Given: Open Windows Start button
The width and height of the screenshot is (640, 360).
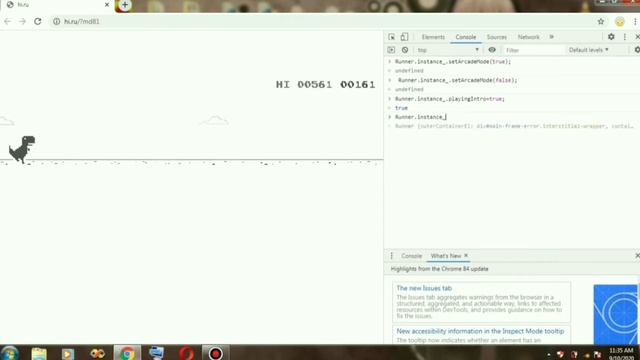Looking at the screenshot, I should (x=10, y=353).
